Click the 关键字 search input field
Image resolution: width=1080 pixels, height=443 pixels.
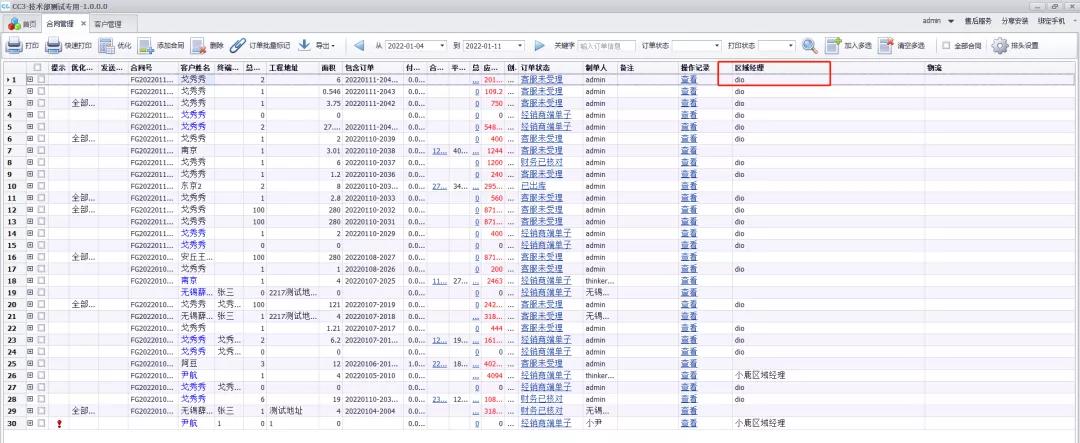tap(606, 46)
